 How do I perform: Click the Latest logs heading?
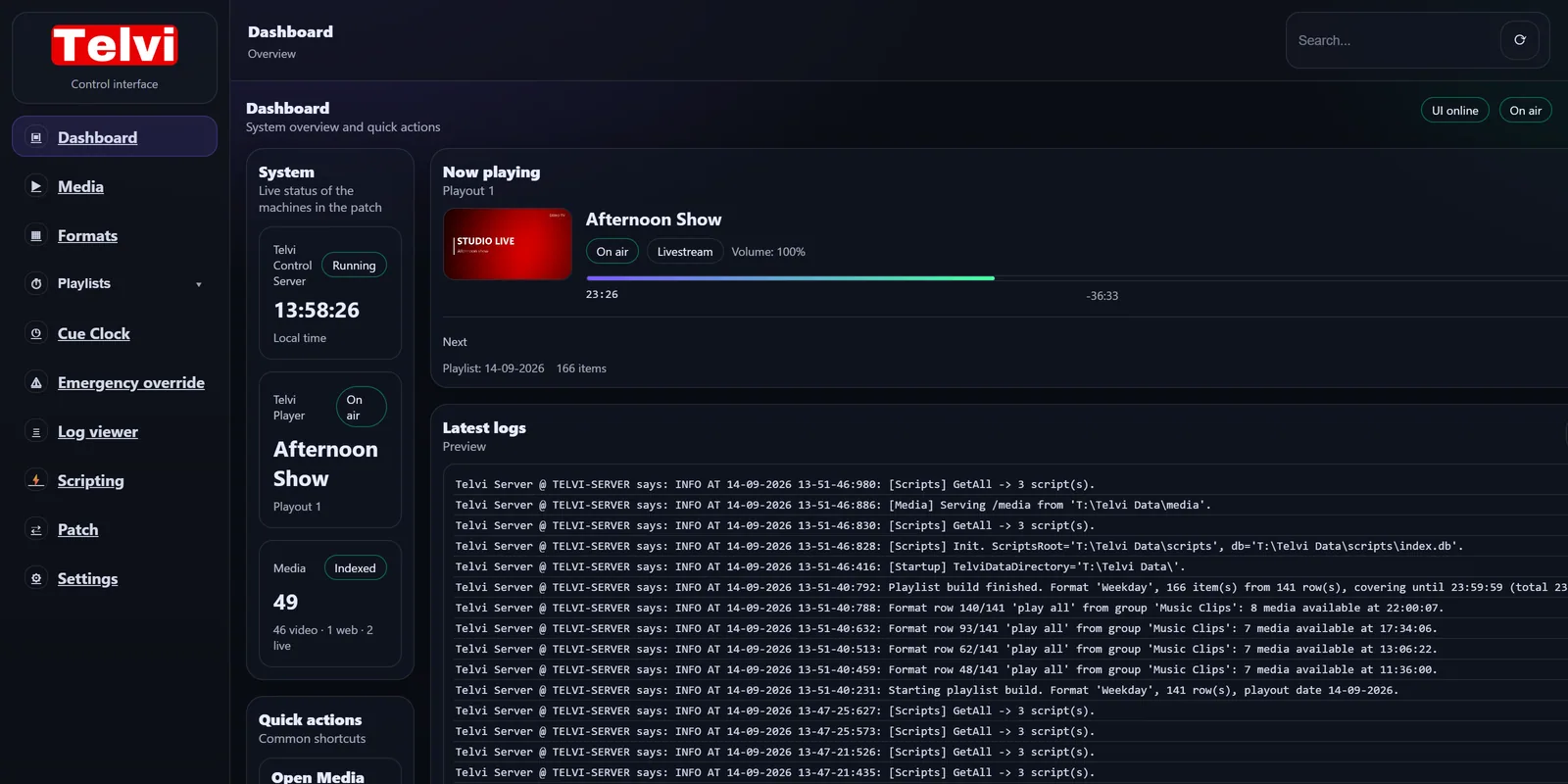(x=484, y=427)
